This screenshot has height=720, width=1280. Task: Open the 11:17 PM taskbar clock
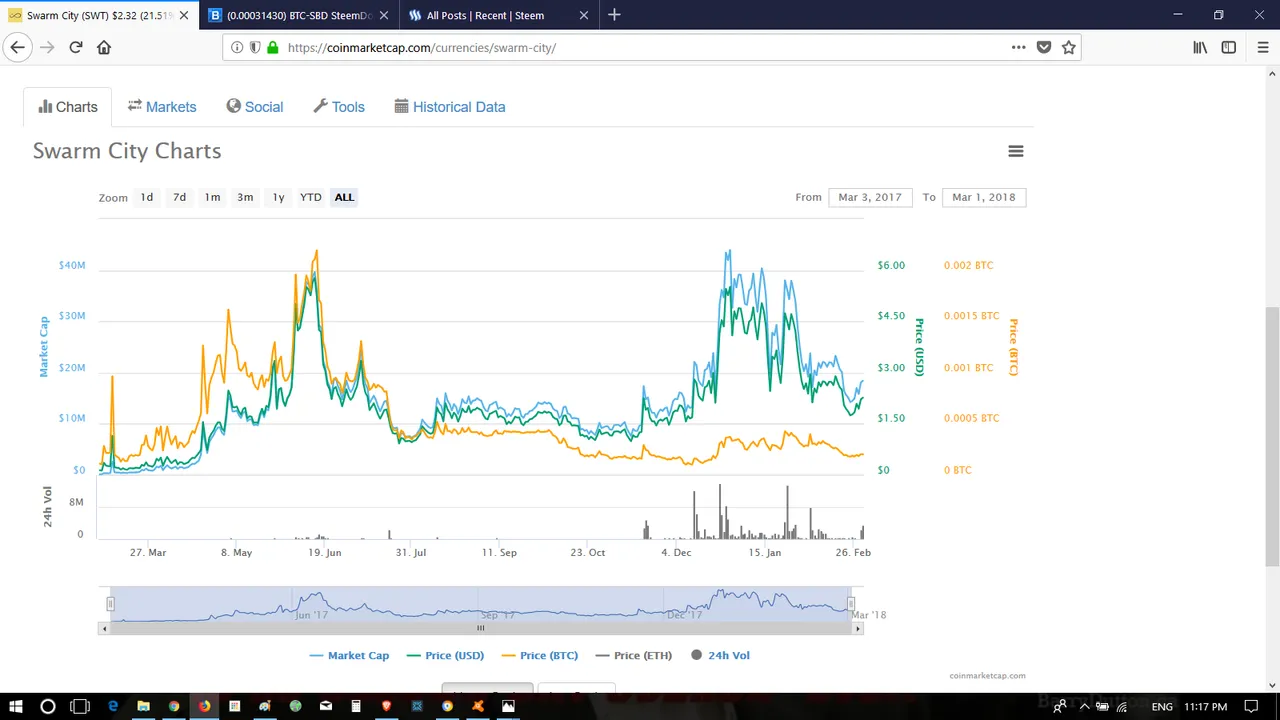(x=1205, y=706)
